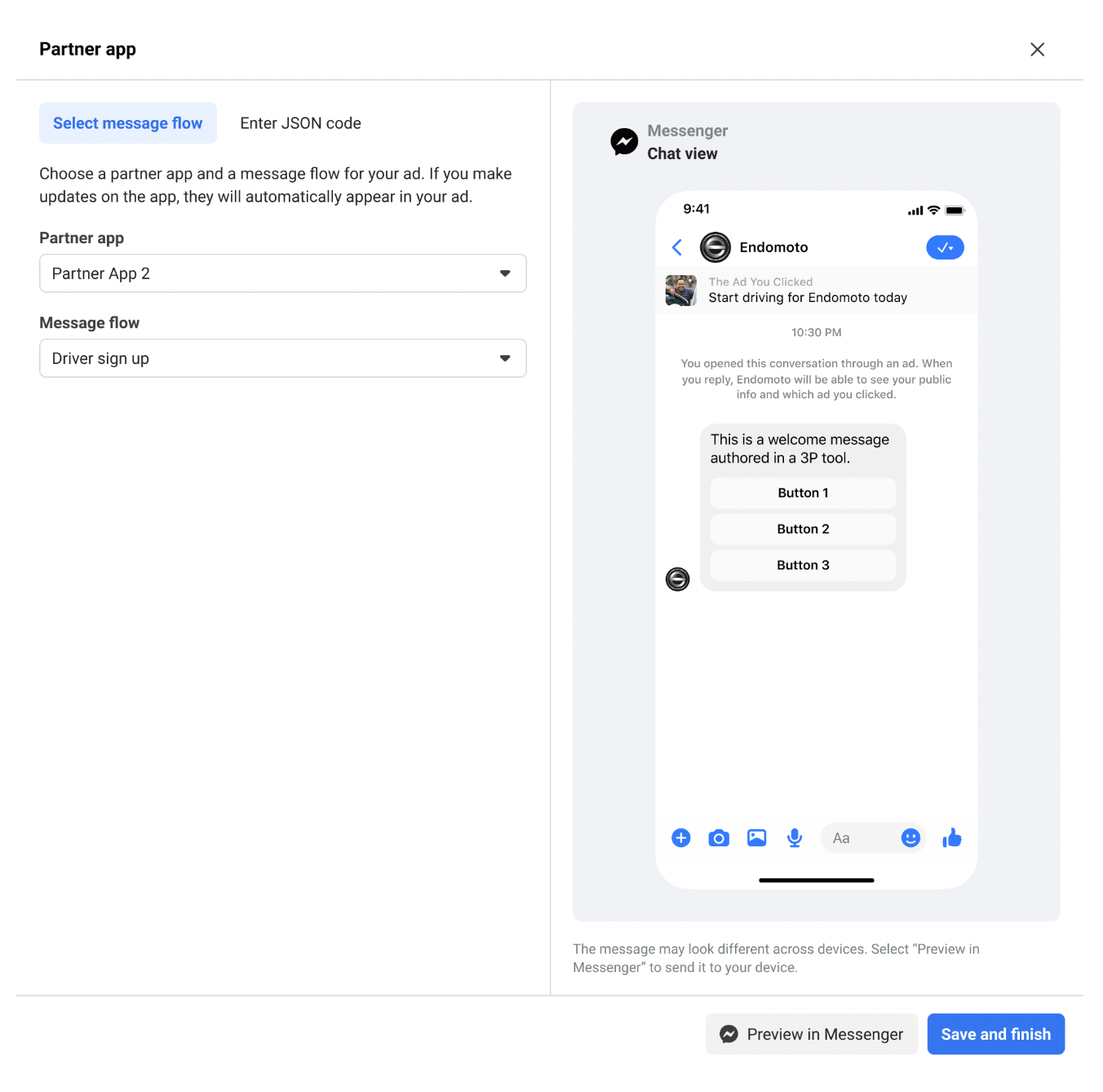
Task: Select the camera icon in message bar
Action: 719,838
